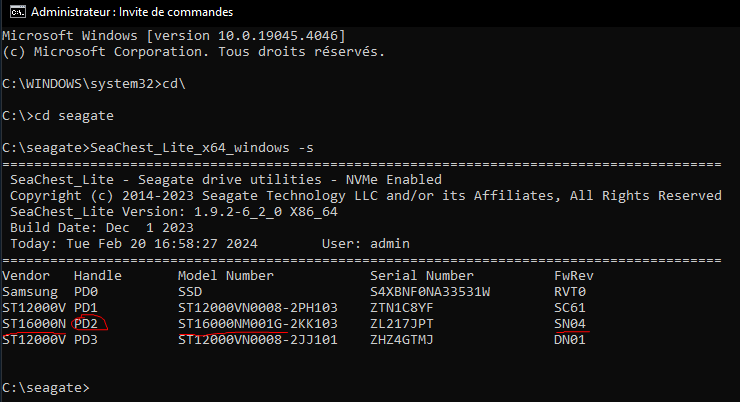Image resolution: width=740 pixels, height=402 pixels.
Task: Click the model number ST16000NM001G-2KK103
Action: point(258,324)
